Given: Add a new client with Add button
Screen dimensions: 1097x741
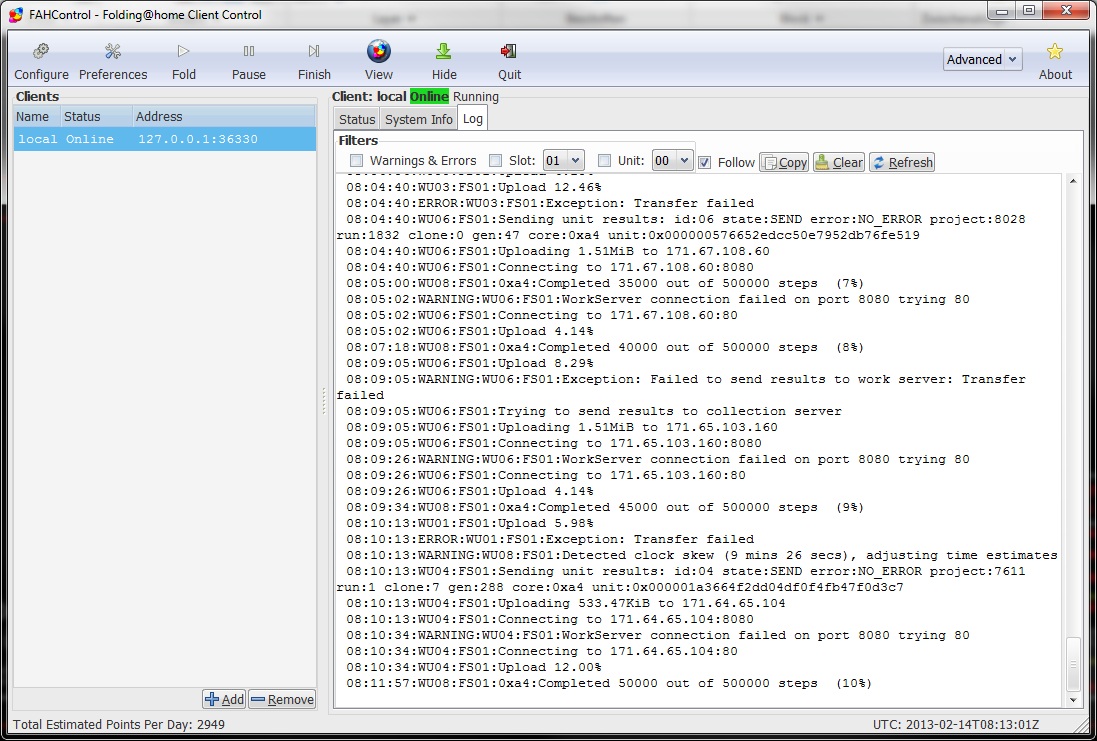Looking at the screenshot, I should pos(224,699).
